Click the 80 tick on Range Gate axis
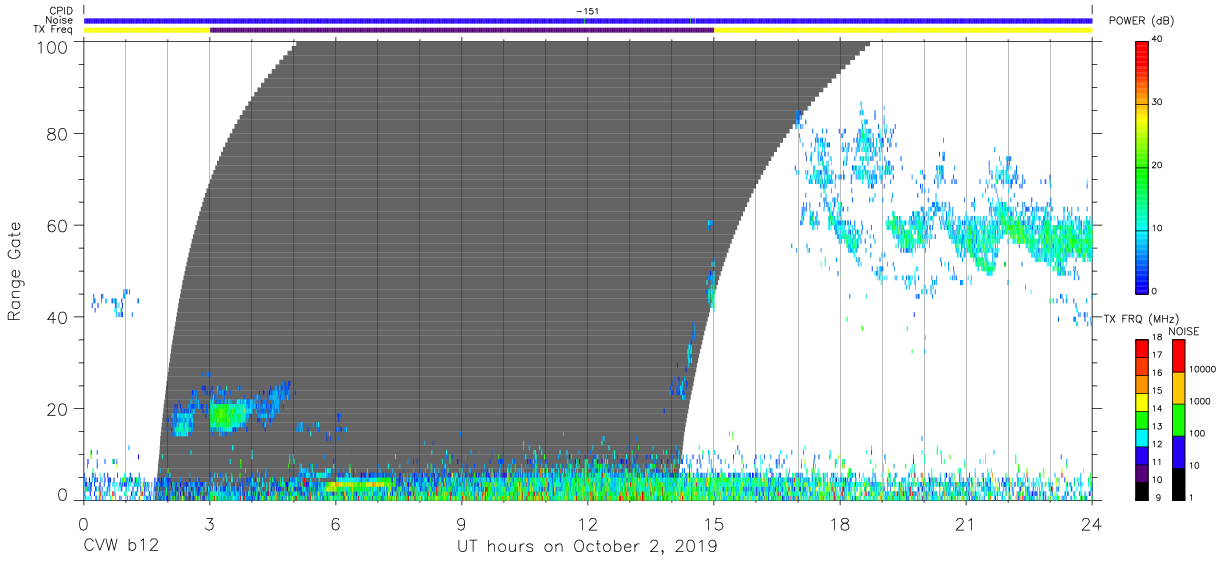 [57, 133]
